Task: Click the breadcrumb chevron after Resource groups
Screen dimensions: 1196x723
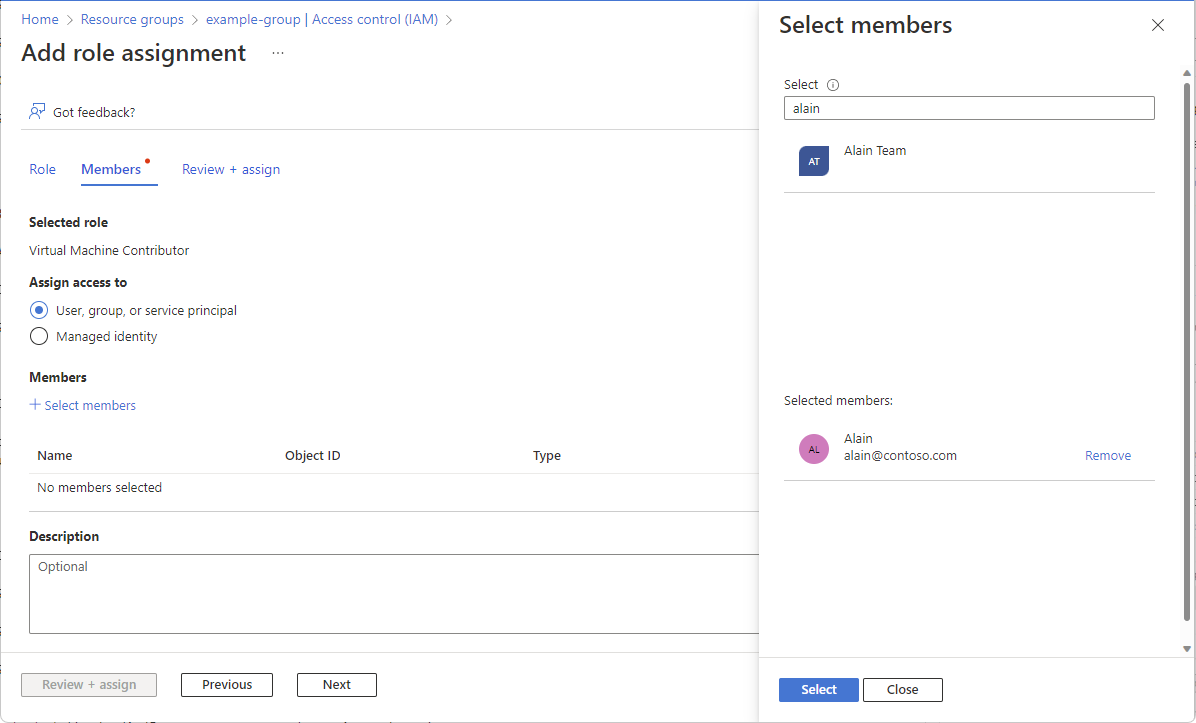Action: point(195,20)
